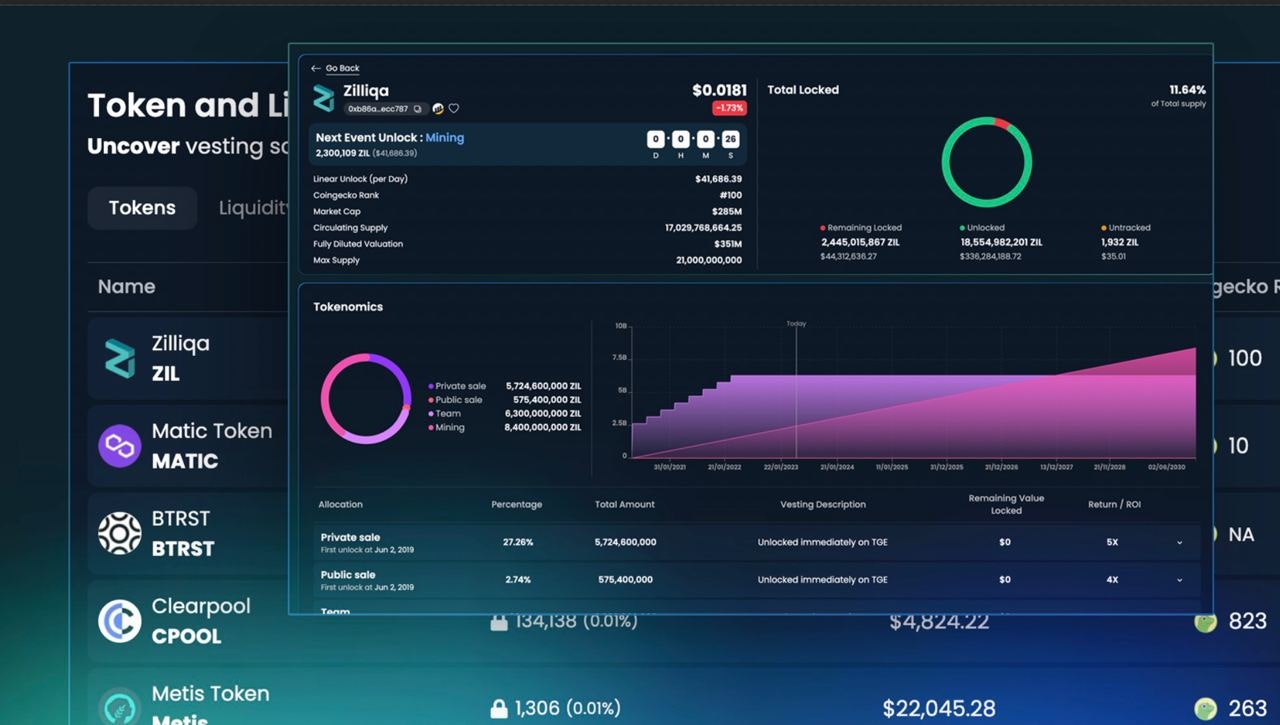The image size is (1280, 725).
Task: Click the 11.64% of total supply figure
Action: point(1187,90)
